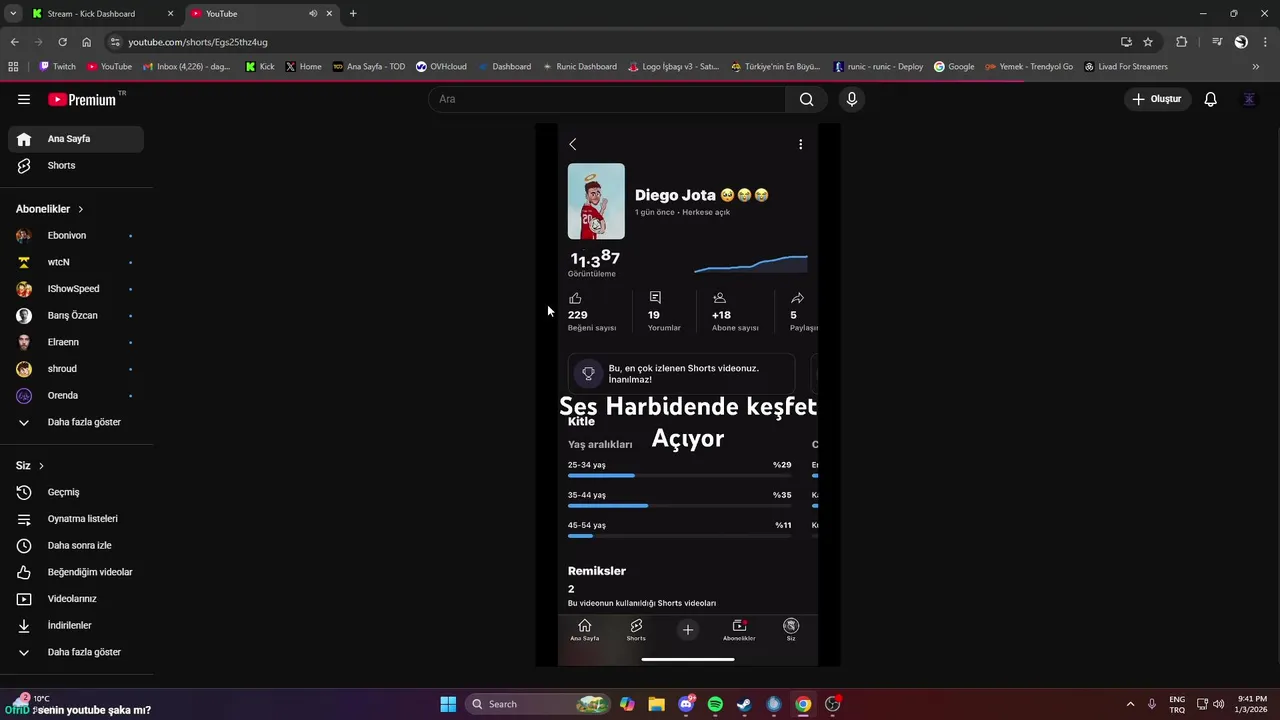The width and height of the screenshot is (1280, 720).
Task: Expand the Siz section chevron
Action: point(41,466)
